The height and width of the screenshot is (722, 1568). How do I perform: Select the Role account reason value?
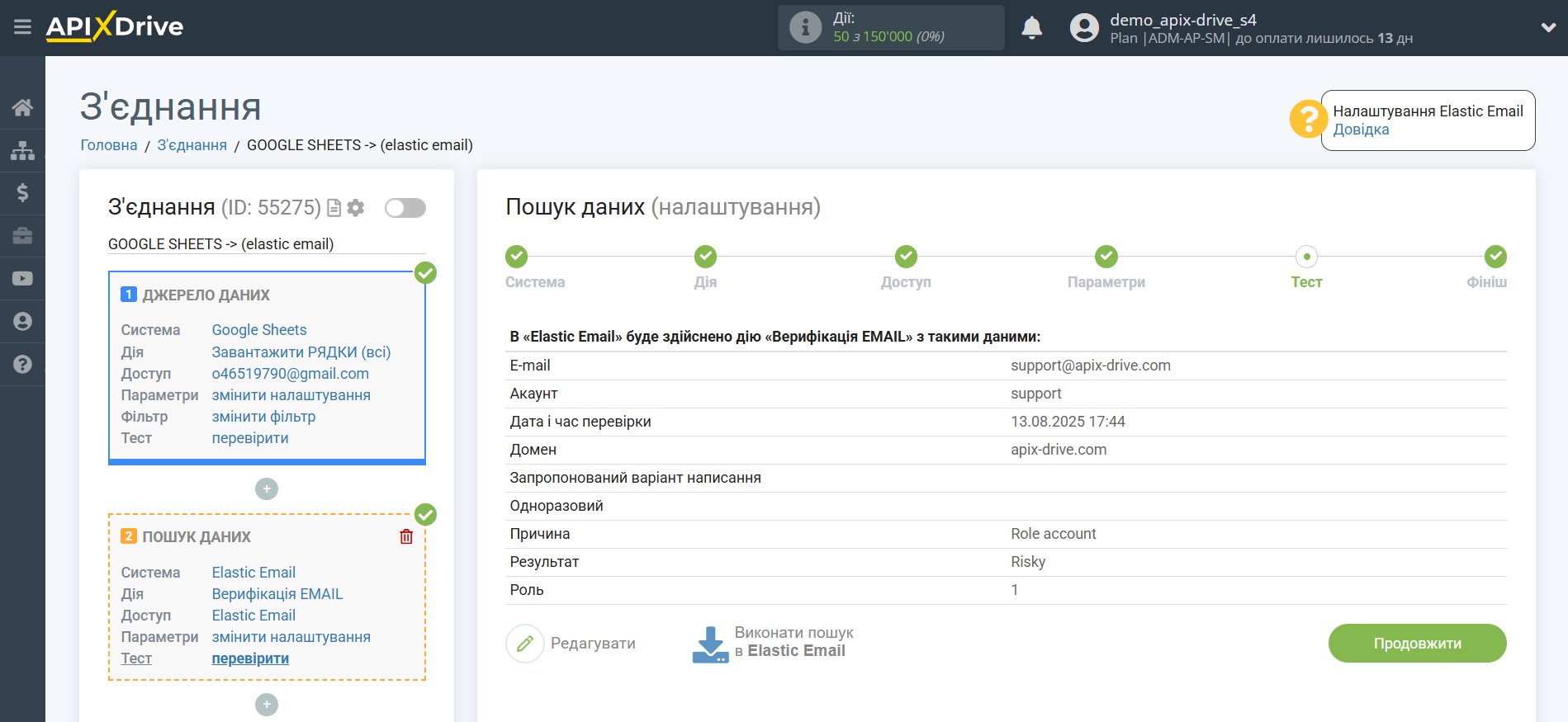(x=1054, y=534)
